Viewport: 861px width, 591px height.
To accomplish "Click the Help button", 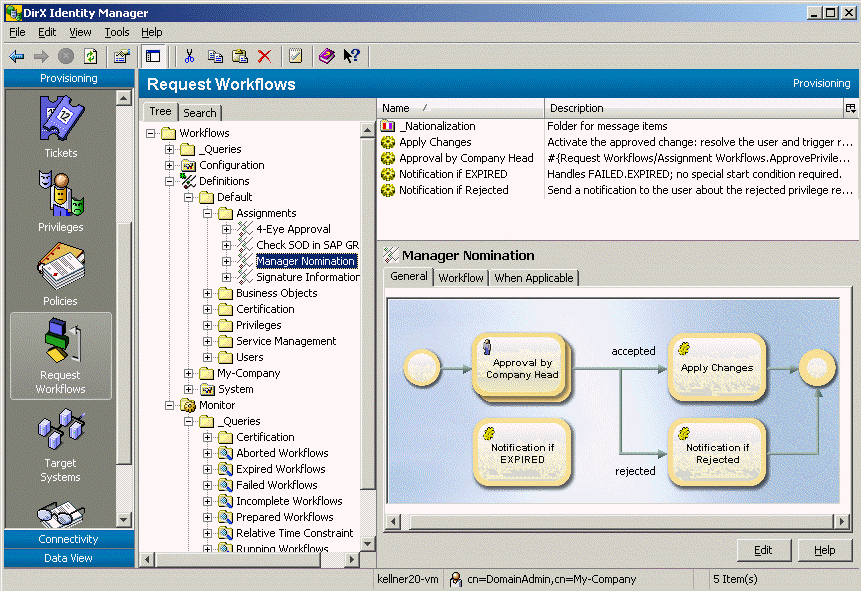I will 827,550.
